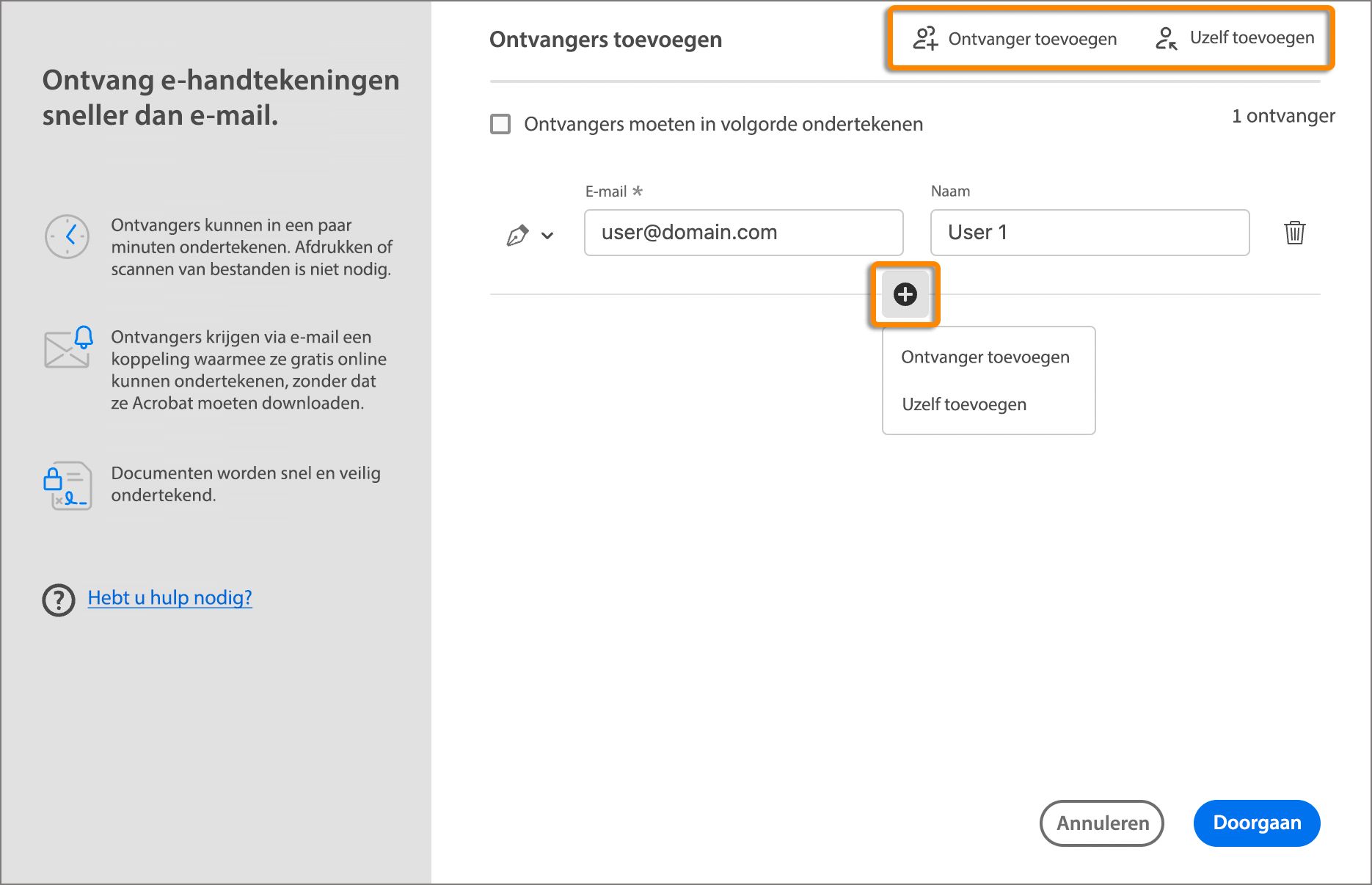
Task: Delete User 1 with the trash icon
Action: tap(1295, 233)
